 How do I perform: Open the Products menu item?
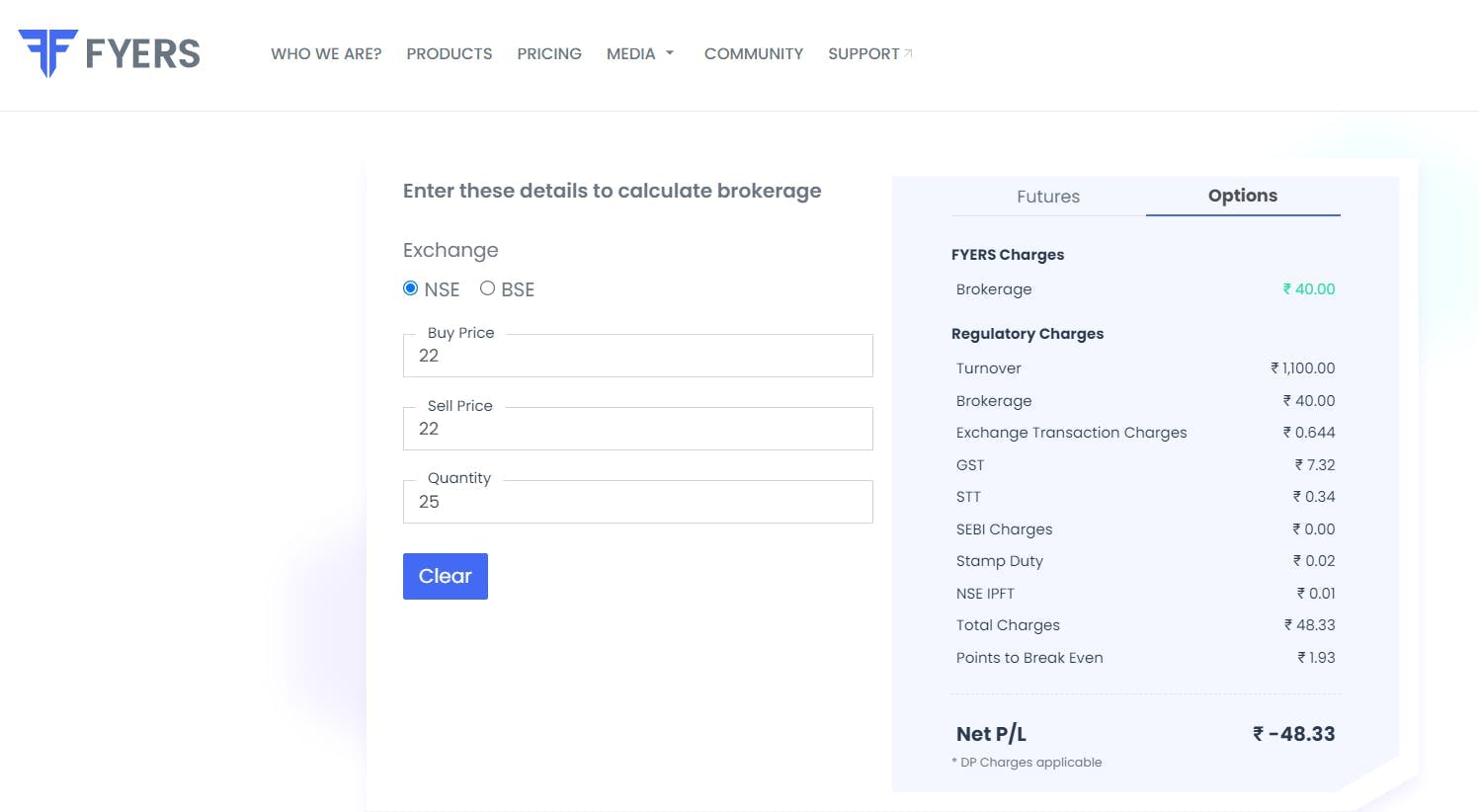pyautogui.click(x=449, y=53)
